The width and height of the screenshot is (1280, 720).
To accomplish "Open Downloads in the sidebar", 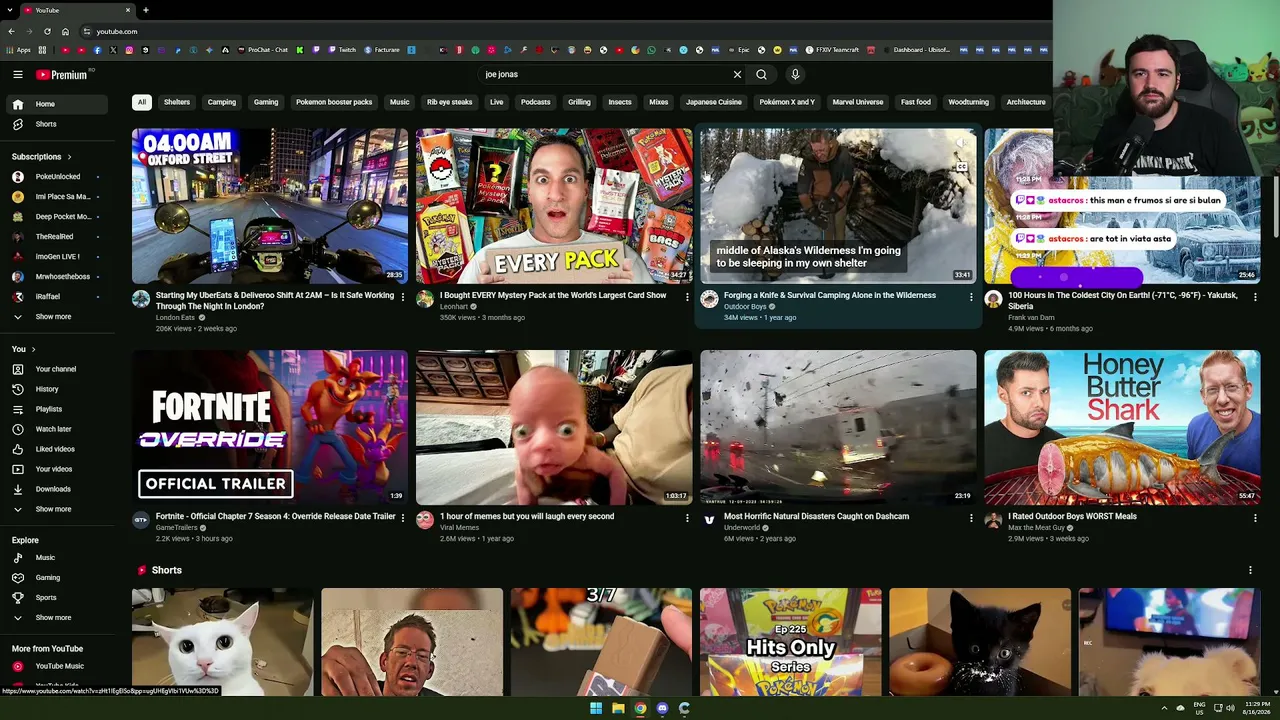I will 58,489.
